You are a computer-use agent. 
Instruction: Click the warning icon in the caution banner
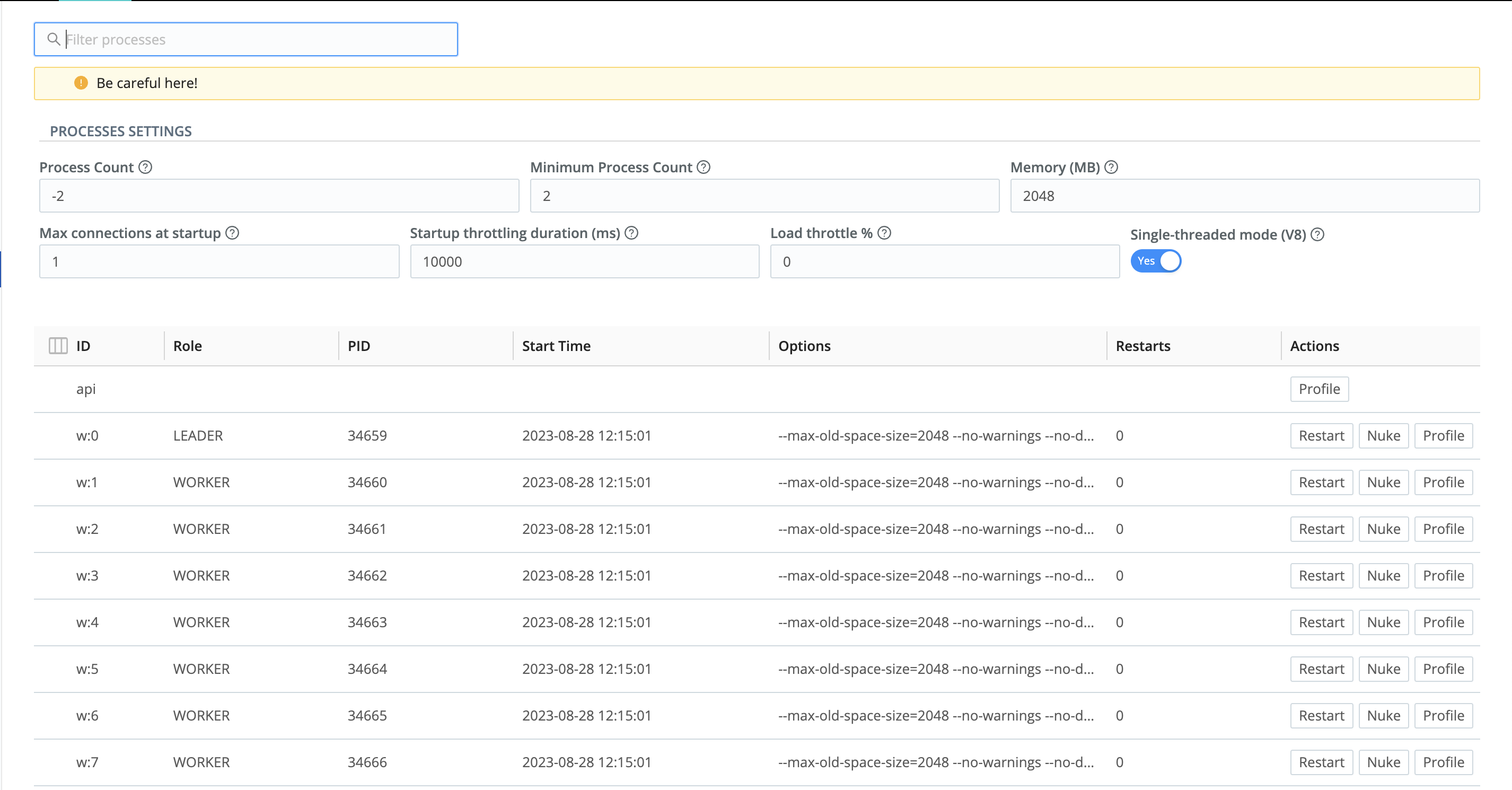point(81,83)
